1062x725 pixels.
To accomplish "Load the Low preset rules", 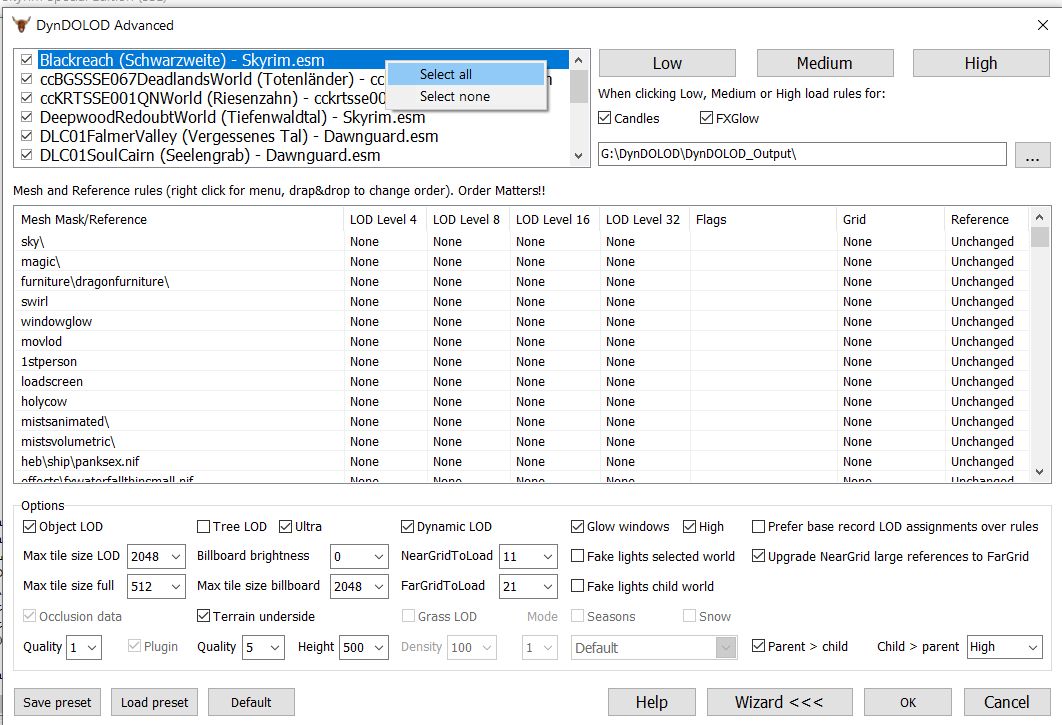I will coord(667,63).
